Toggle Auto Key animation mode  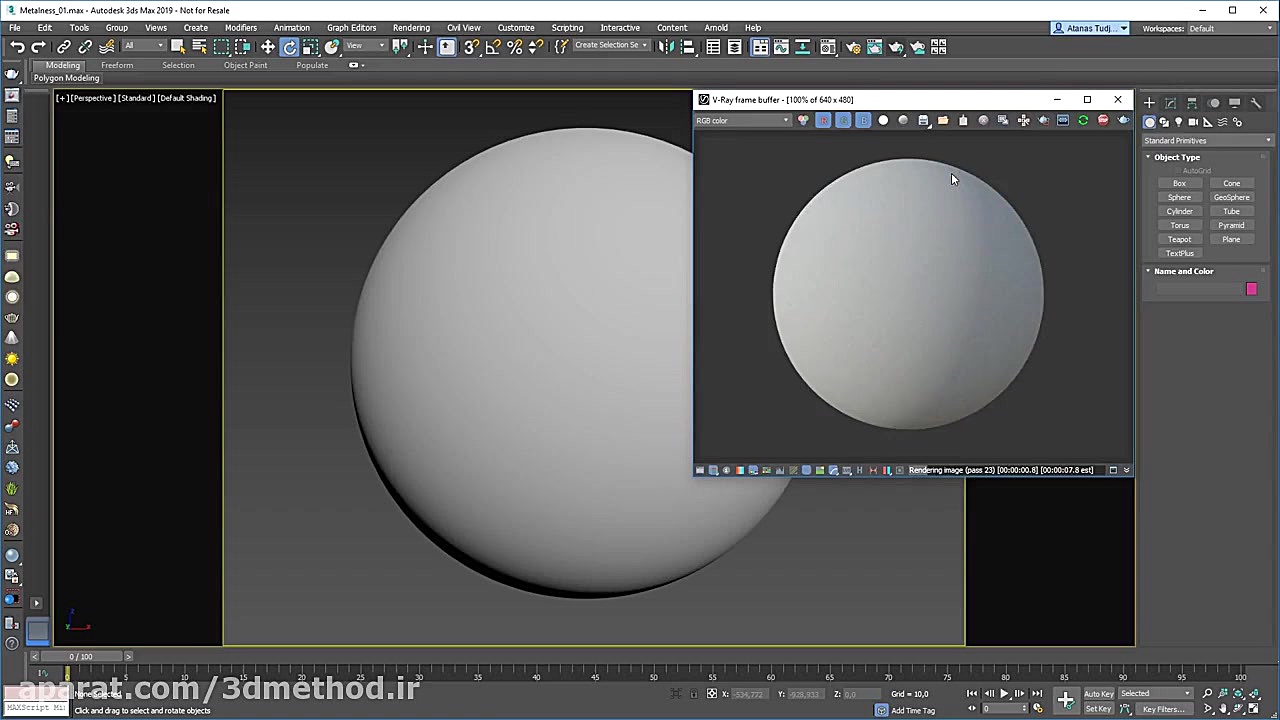pos(1098,693)
